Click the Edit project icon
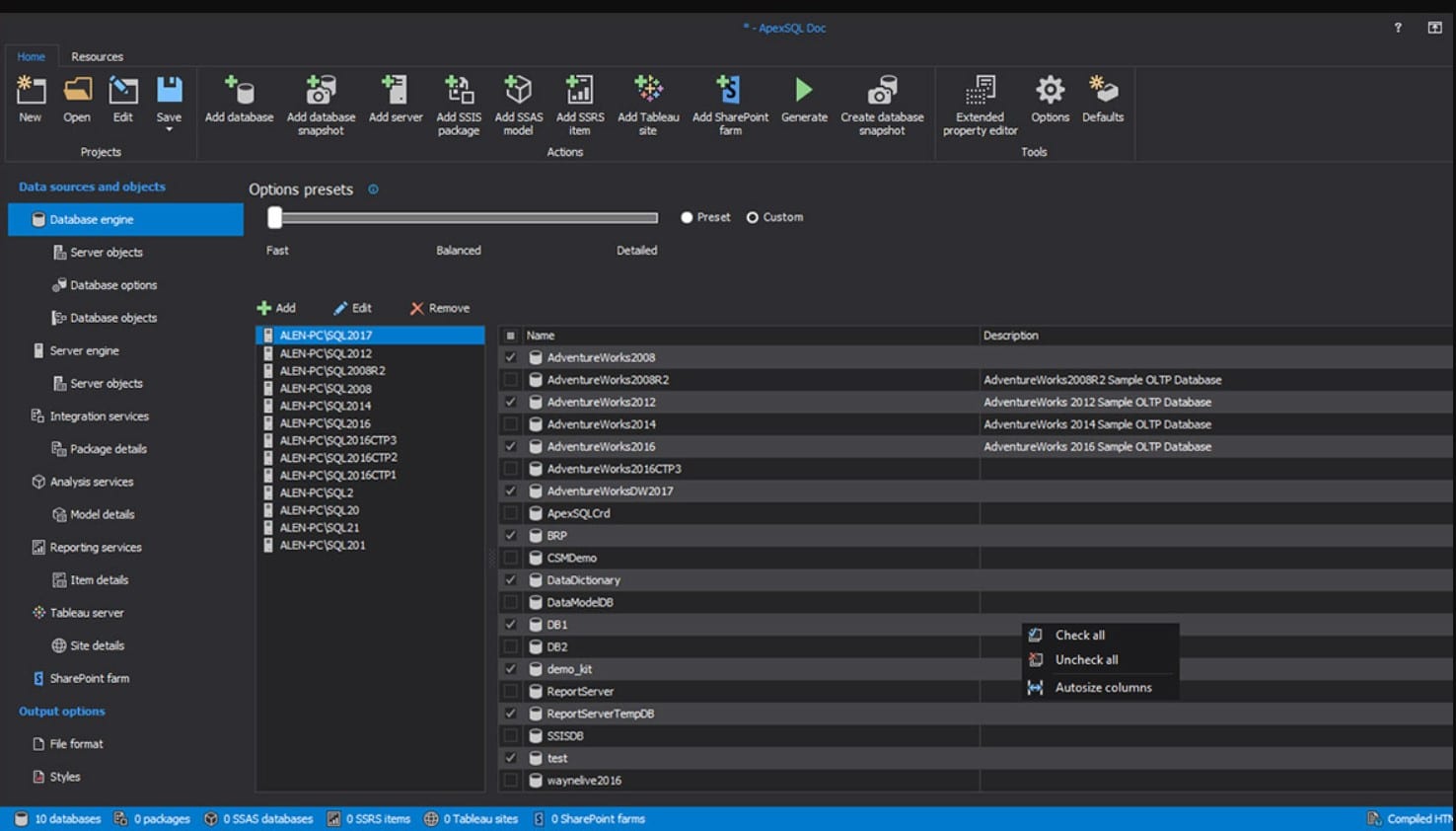The height and width of the screenshot is (831, 1456). 122,99
